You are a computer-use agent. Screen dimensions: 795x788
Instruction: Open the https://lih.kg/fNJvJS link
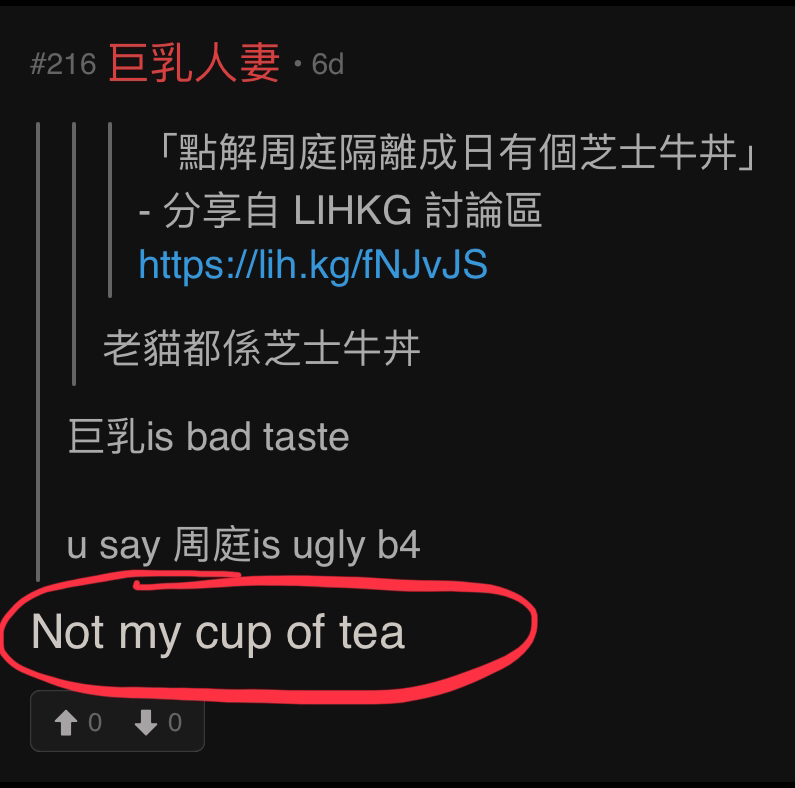click(x=313, y=264)
